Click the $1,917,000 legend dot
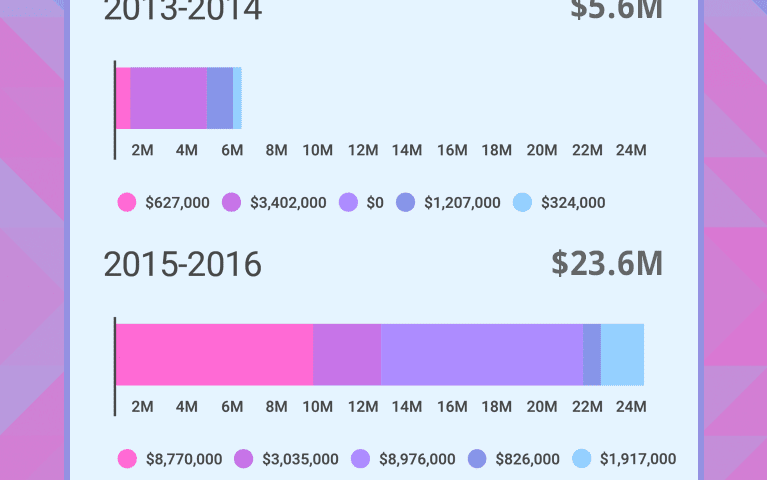The image size is (767, 480). 582,459
